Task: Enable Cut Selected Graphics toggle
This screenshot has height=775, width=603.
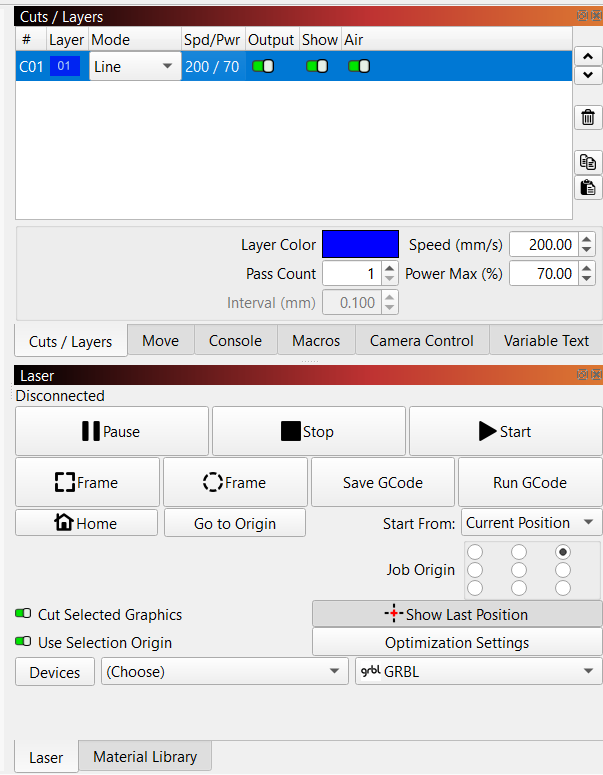Action: point(23,615)
